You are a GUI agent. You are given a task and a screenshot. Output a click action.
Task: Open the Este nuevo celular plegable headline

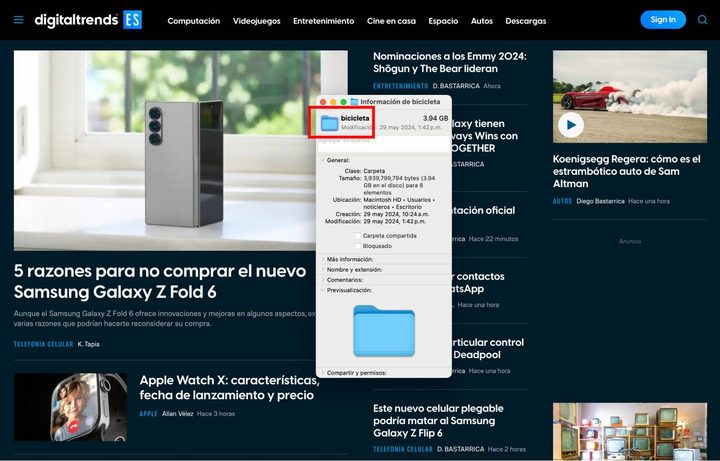(x=438, y=421)
